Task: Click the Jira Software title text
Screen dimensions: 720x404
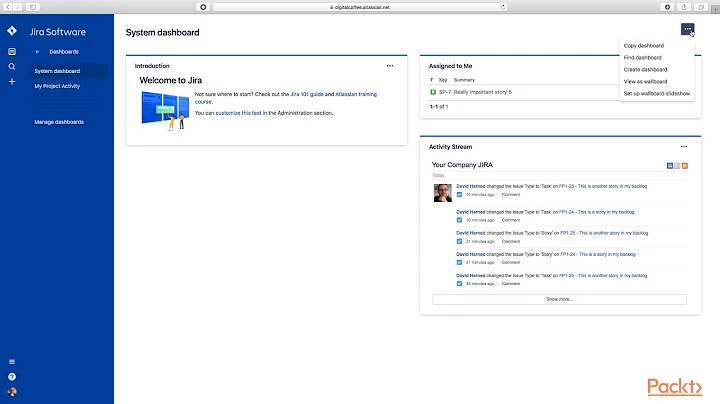Action: tap(58, 32)
